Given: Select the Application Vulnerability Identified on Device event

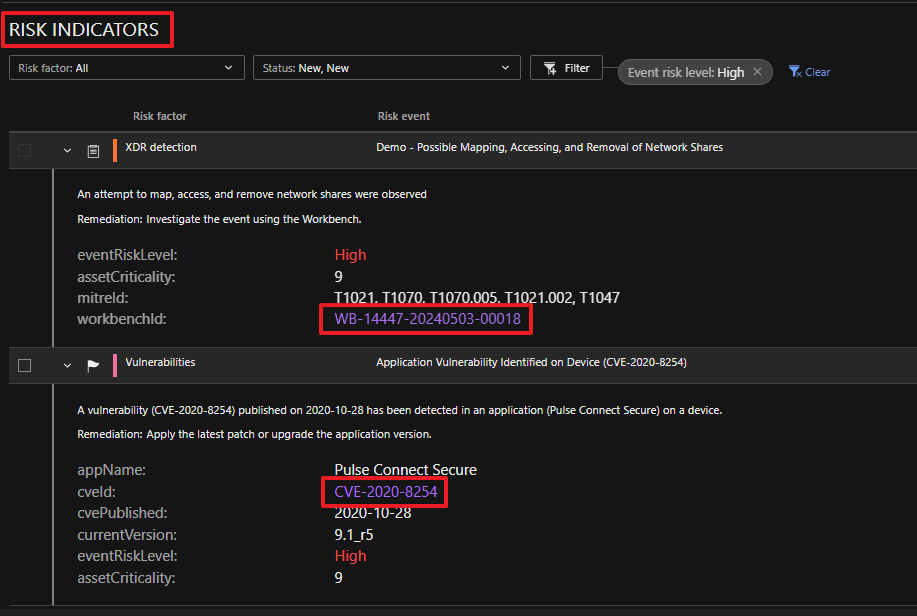Looking at the screenshot, I should point(530,362).
